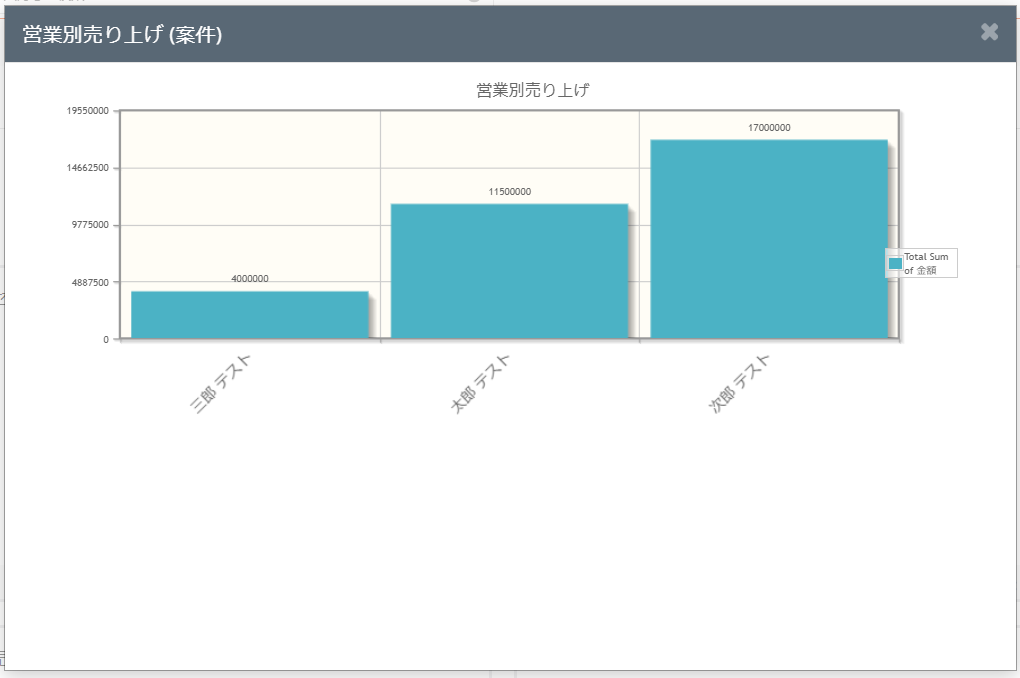Click the 太郎 テスト bar in the chart
1020x678 pixels.
509,271
